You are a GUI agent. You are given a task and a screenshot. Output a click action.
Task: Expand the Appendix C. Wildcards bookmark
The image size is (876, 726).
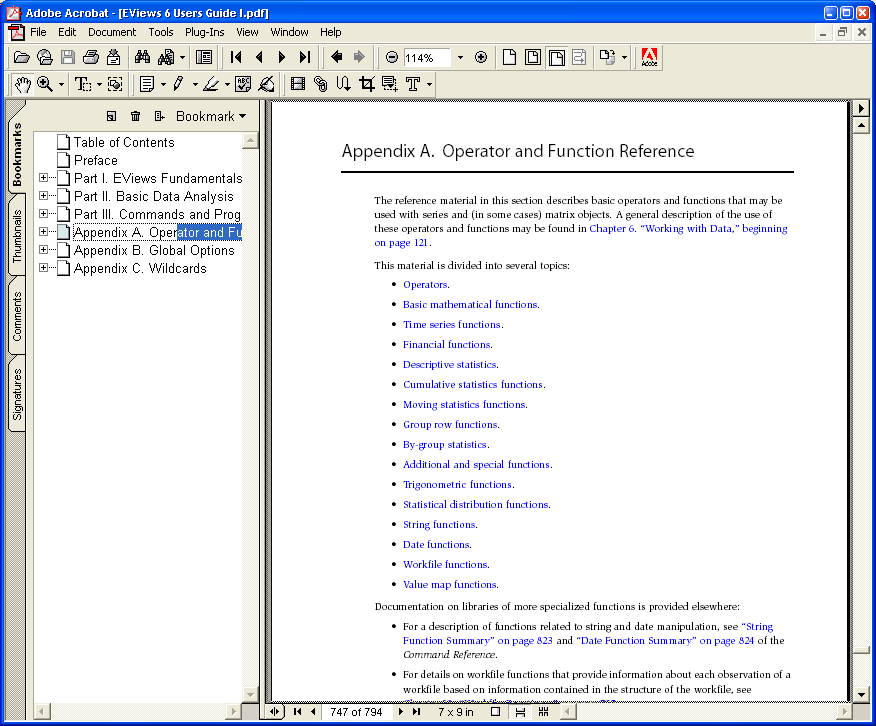coord(44,268)
